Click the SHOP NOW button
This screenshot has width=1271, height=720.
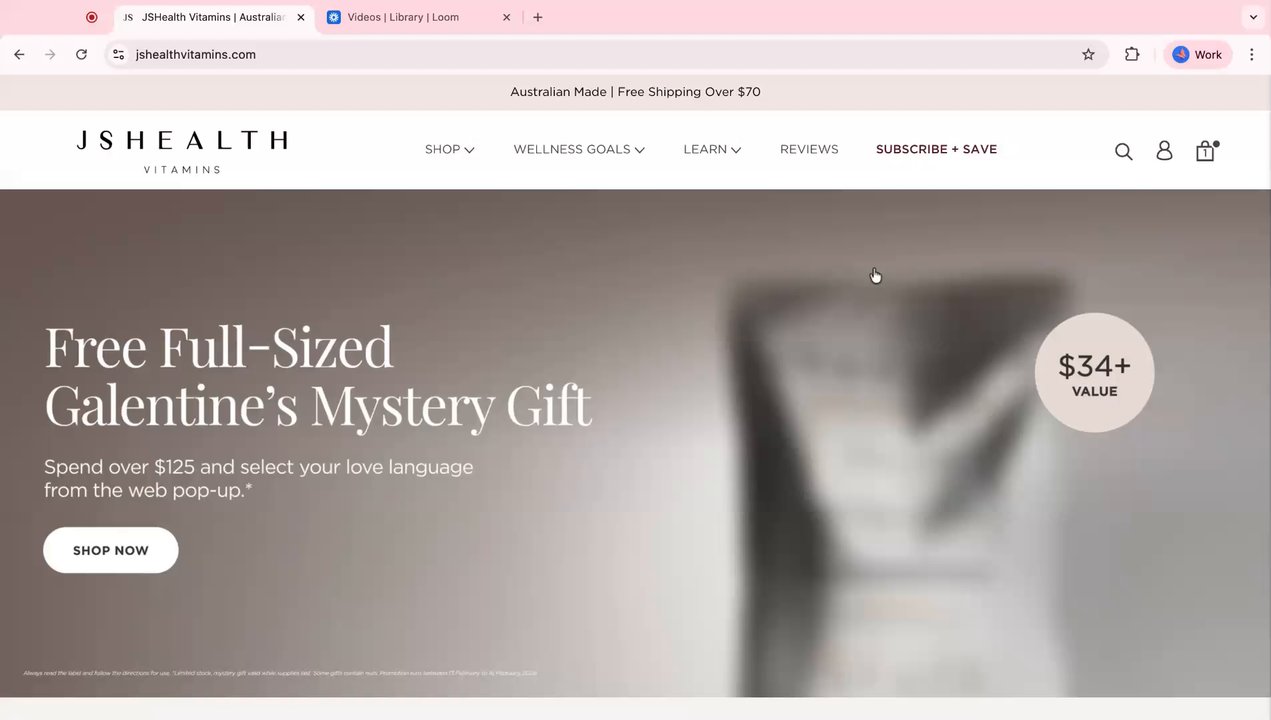111,550
